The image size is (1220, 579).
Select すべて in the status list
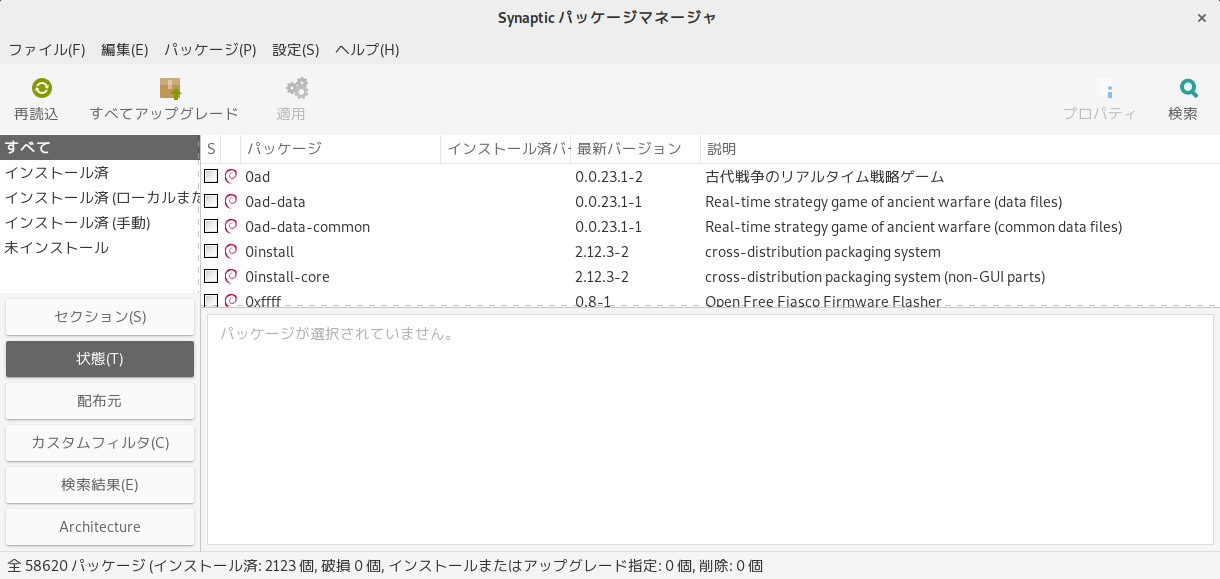100,148
